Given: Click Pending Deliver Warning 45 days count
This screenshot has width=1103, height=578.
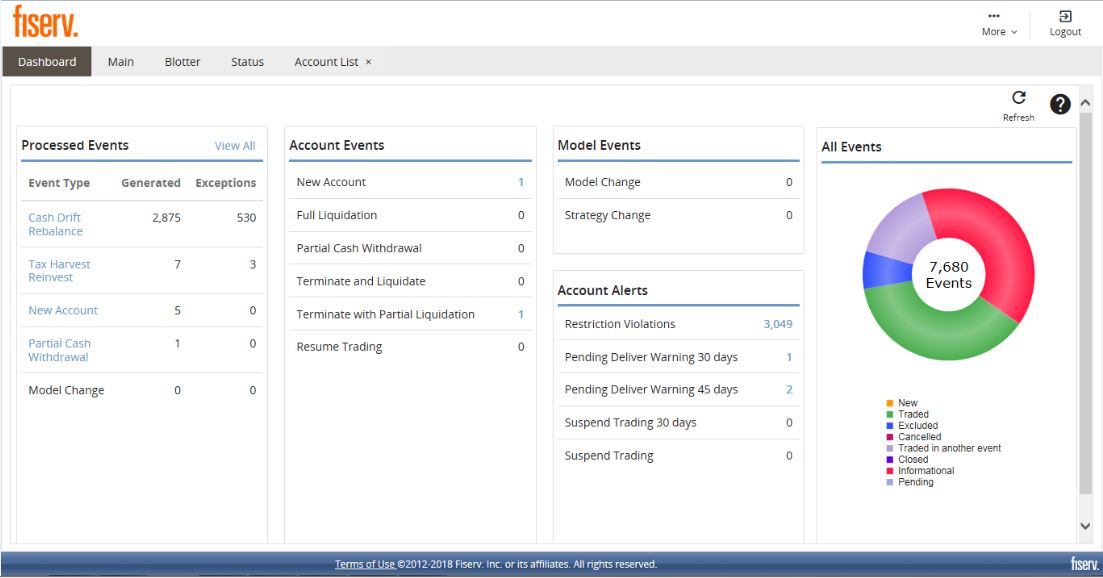Looking at the screenshot, I should 788,390.
